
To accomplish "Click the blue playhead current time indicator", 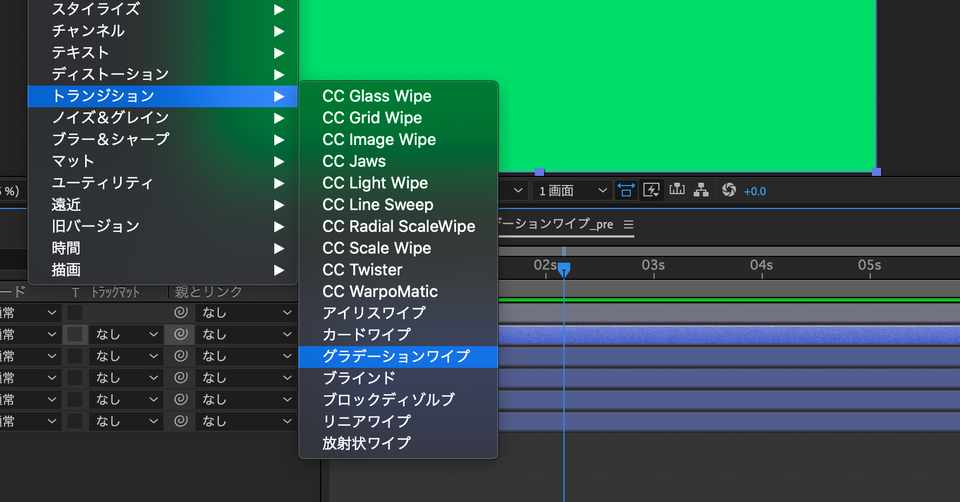I will tap(564, 269).
